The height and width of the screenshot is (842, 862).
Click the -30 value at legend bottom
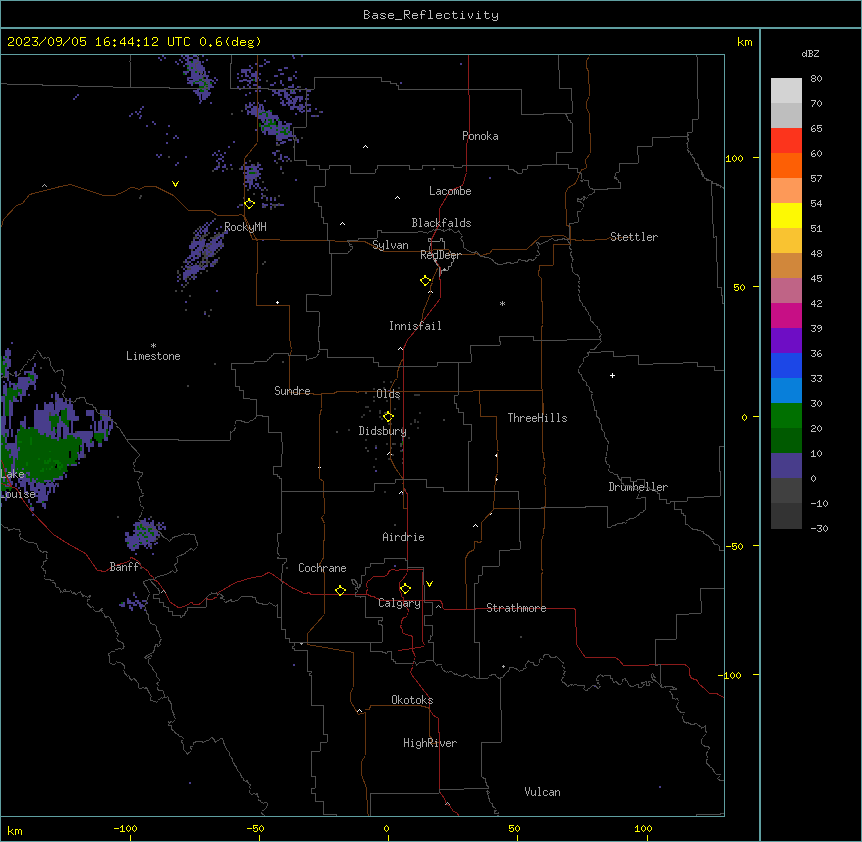pos(819,529)
